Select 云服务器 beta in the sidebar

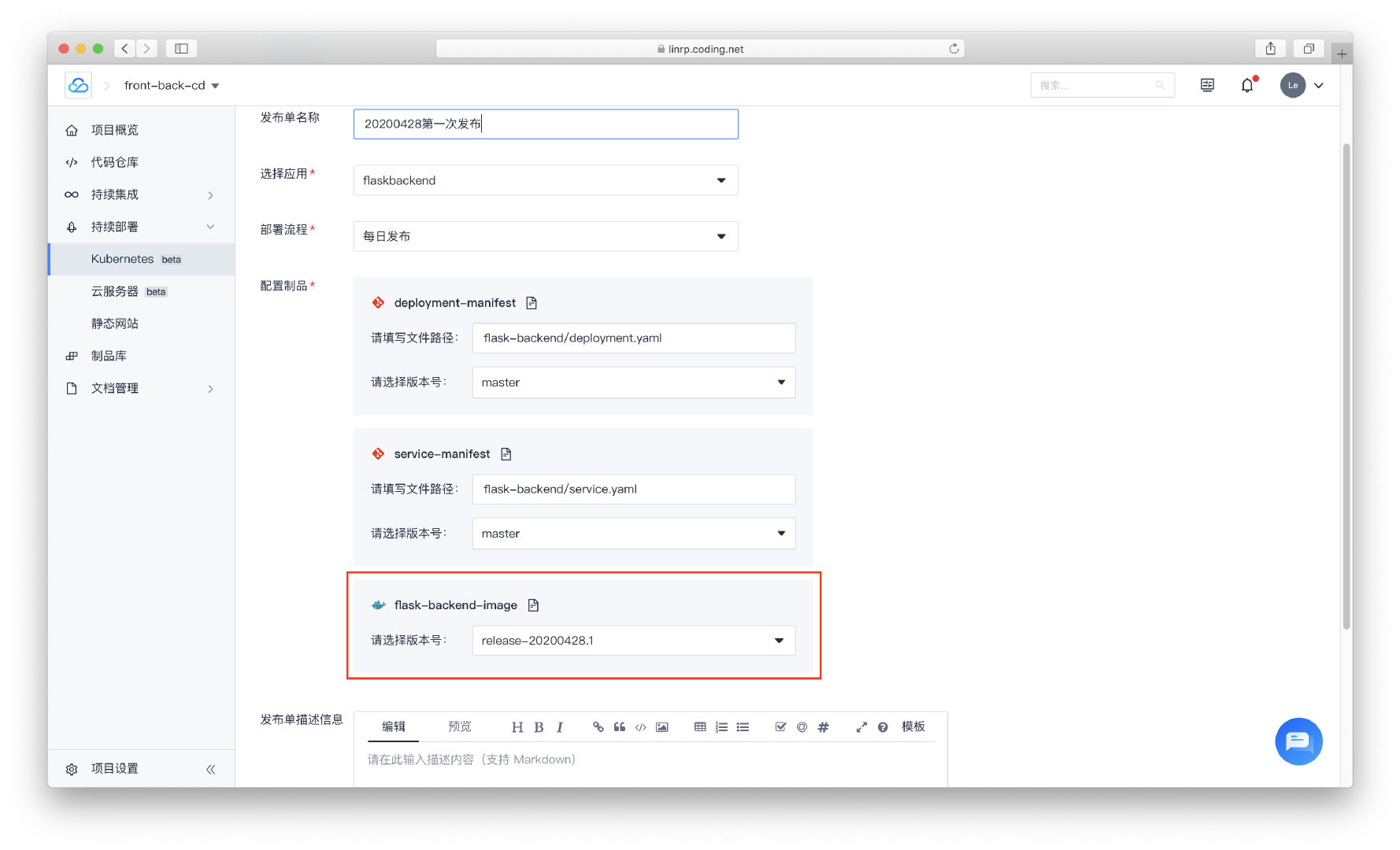pos(142,291)
